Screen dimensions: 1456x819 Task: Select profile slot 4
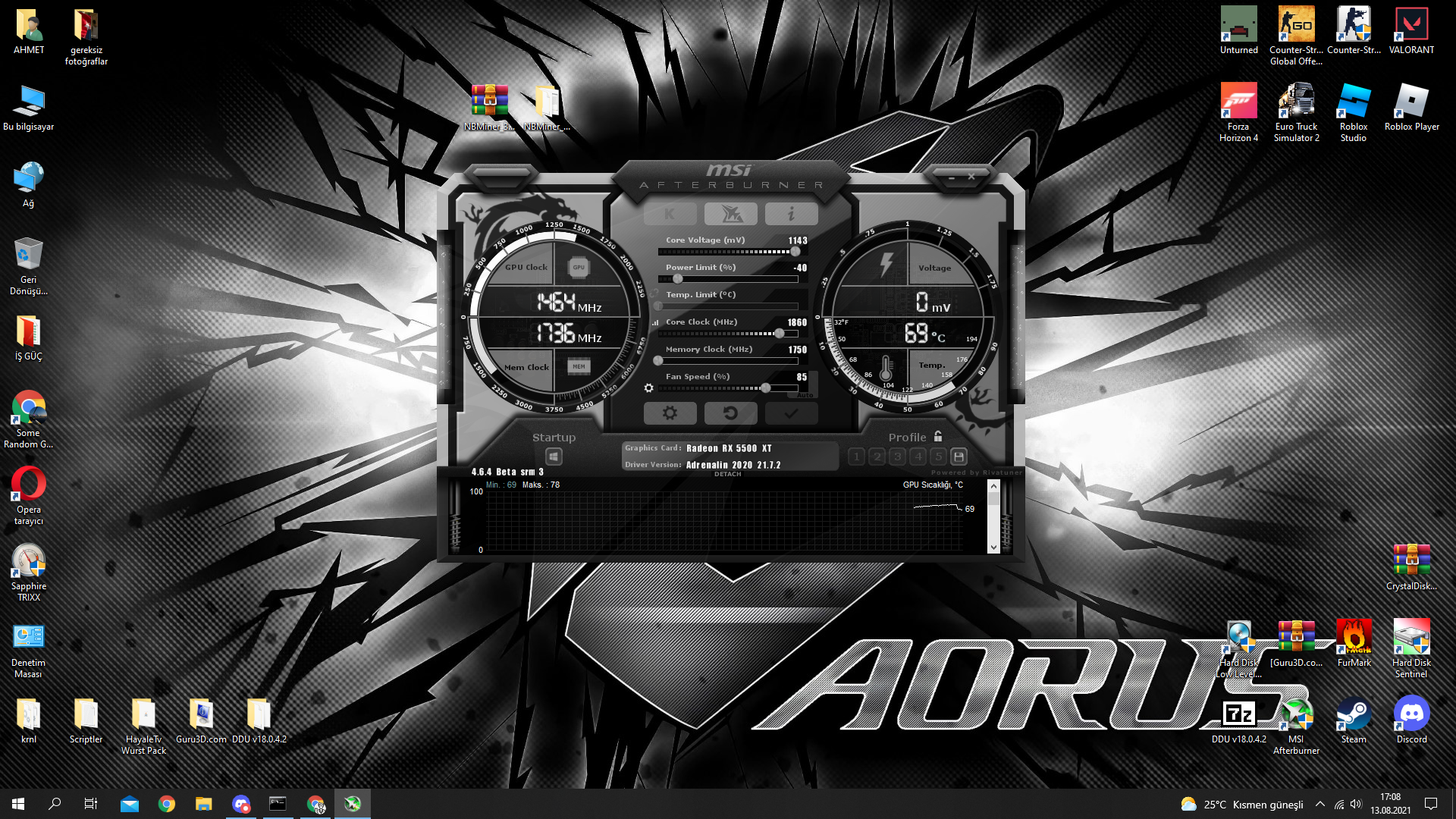(918, 457)
